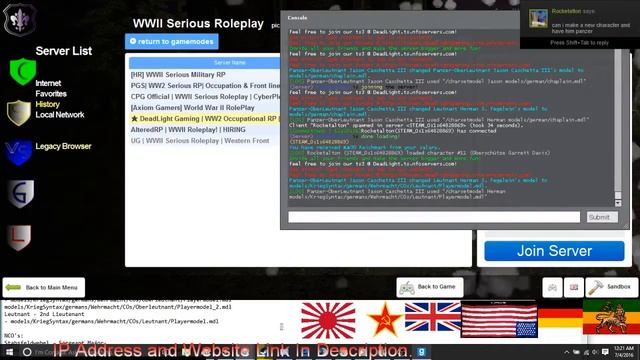Click the taskbar clock
The image size is (640, 360).
pyautogui.click(x=625, y=352)
